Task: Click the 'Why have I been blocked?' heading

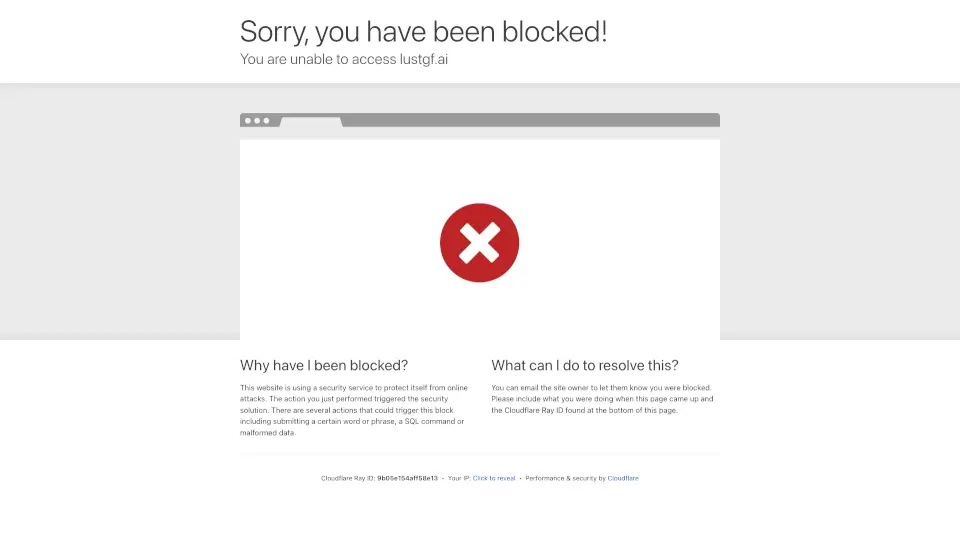Action: point(324,366)
